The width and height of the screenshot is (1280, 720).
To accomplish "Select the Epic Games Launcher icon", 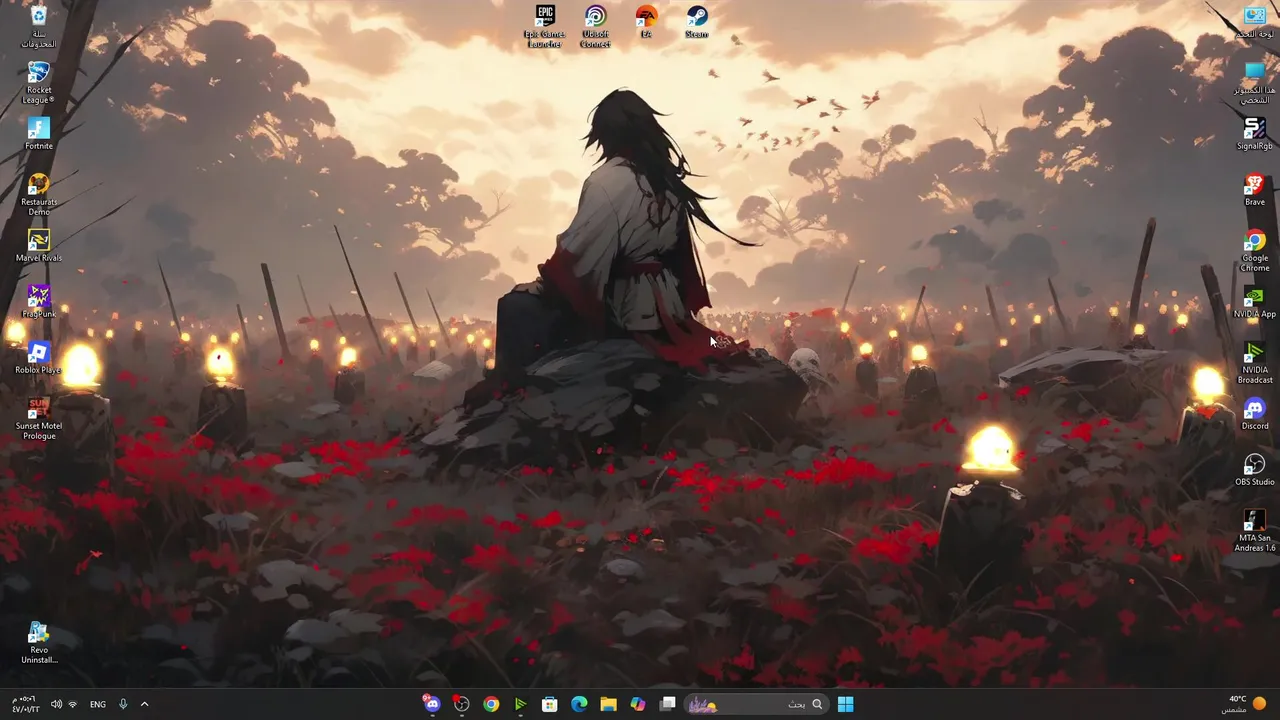I will click(x=545, y=27).
